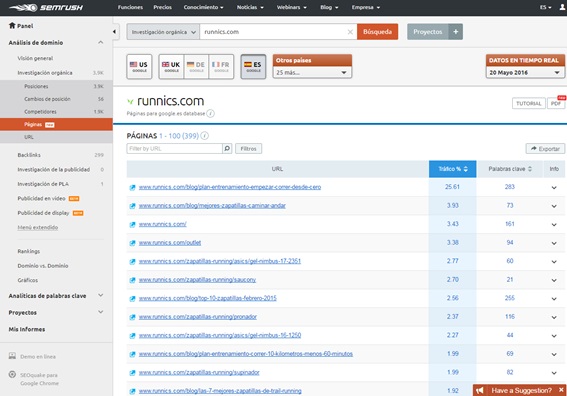The height and width of the screenshot is (396, 567).
Task: Open Funciones menu
Action: point(130,7)
